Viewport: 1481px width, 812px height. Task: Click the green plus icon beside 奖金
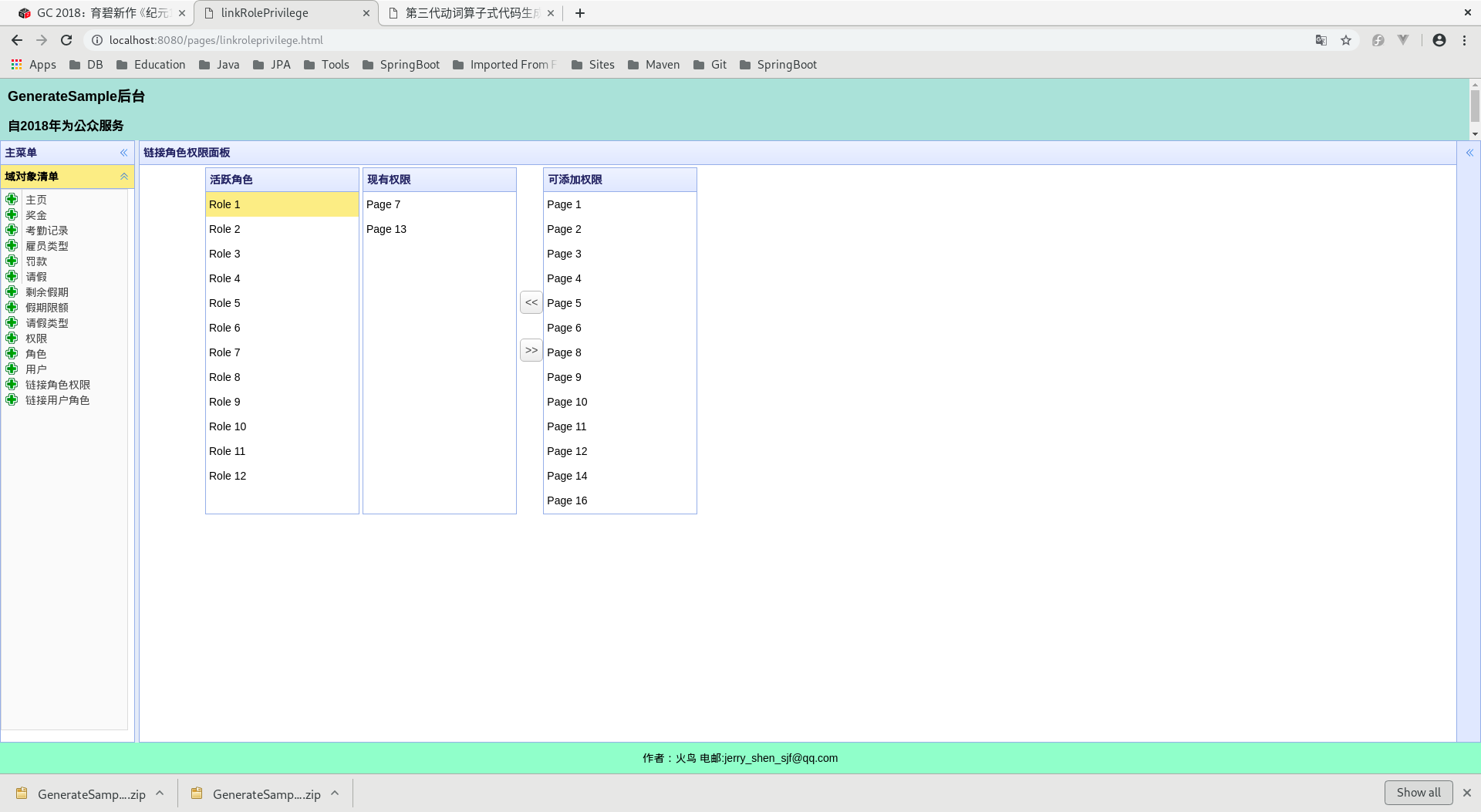(12, 214)
